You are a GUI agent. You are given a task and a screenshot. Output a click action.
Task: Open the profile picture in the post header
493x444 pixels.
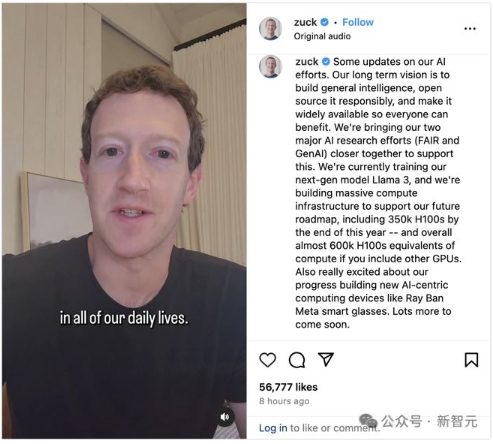(270, 29)
